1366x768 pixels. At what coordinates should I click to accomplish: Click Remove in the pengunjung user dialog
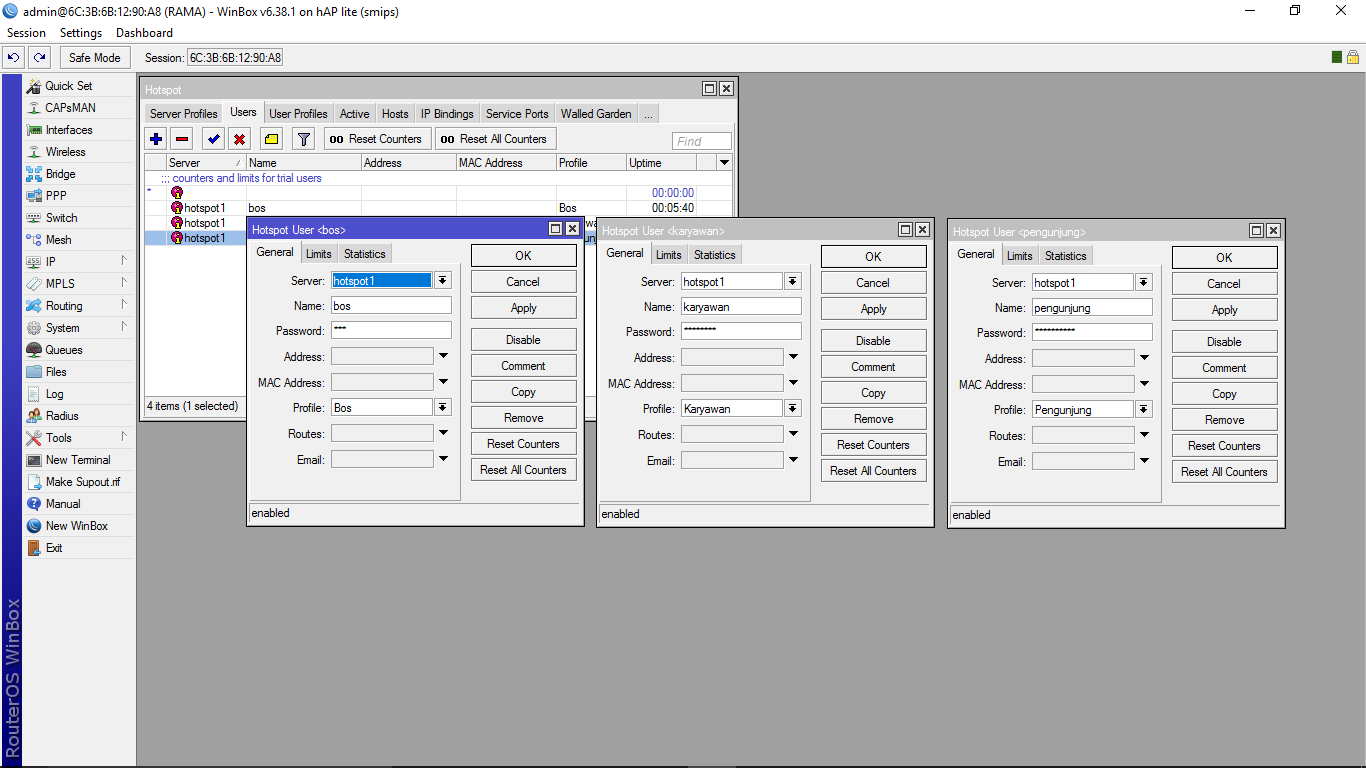(1225, 420)
